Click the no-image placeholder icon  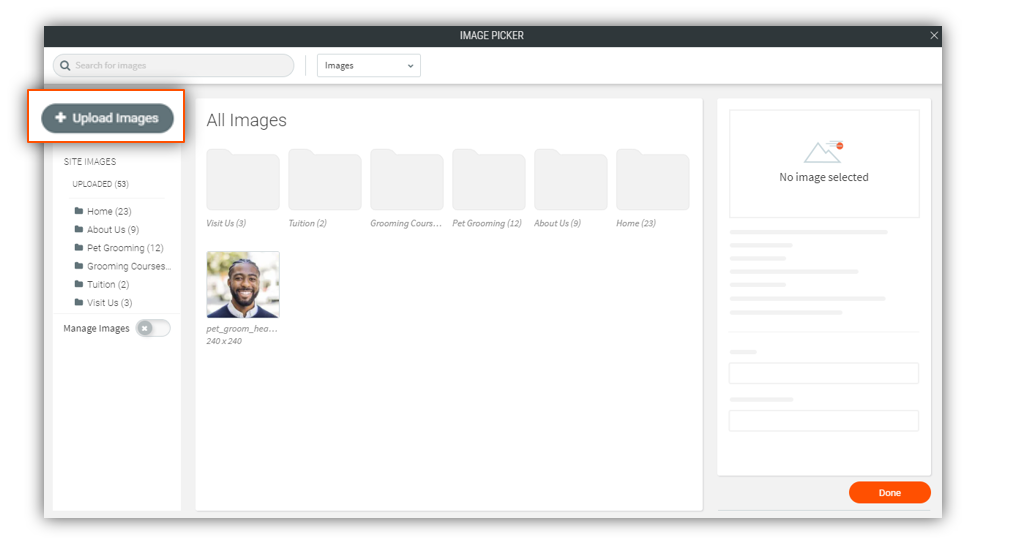(x=824, y=152)
